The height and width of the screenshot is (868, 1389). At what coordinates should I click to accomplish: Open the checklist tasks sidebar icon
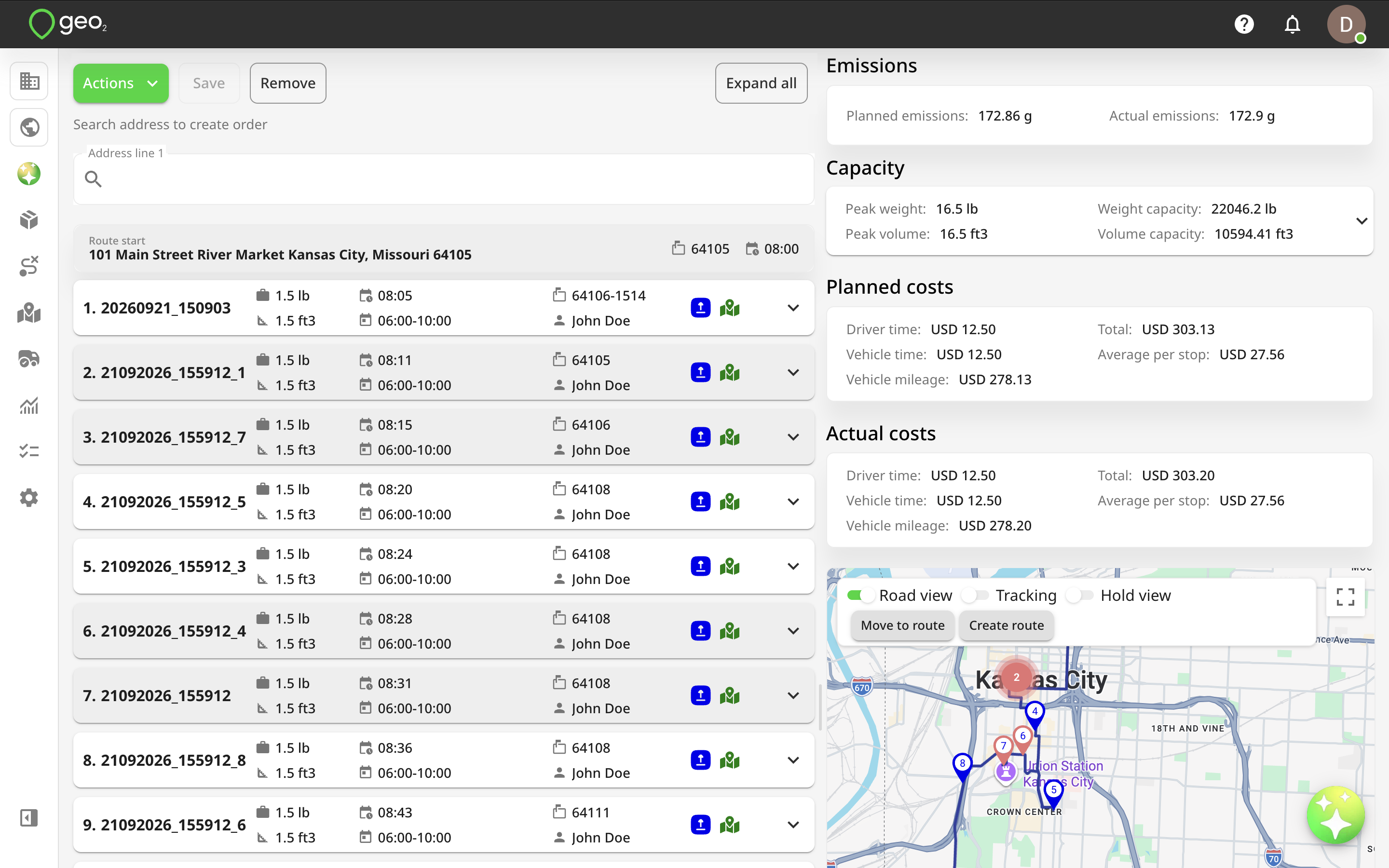click(x=29, y=452)
